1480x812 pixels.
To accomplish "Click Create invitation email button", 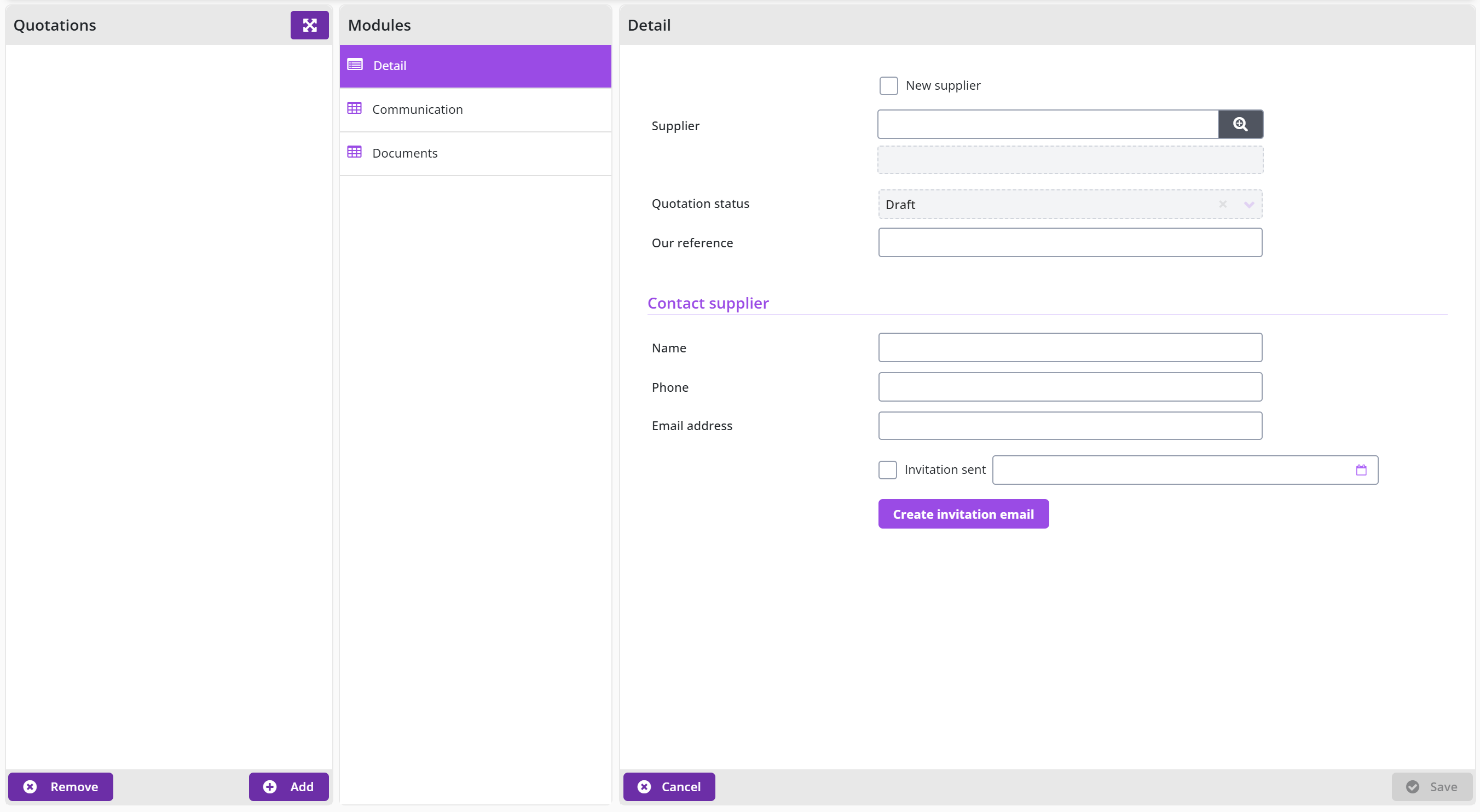I will pyautogui.click(x=963, y=514).
